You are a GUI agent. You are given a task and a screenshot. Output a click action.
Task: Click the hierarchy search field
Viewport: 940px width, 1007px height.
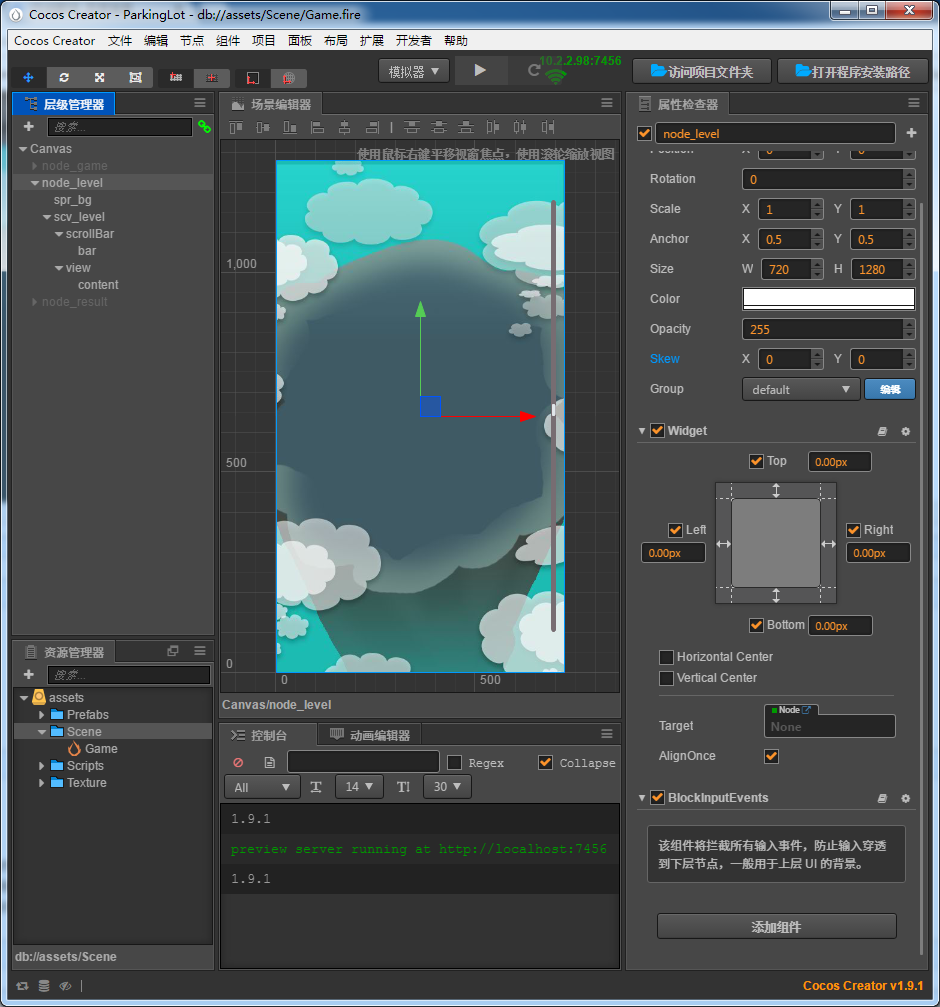click(x=119, y=127)
